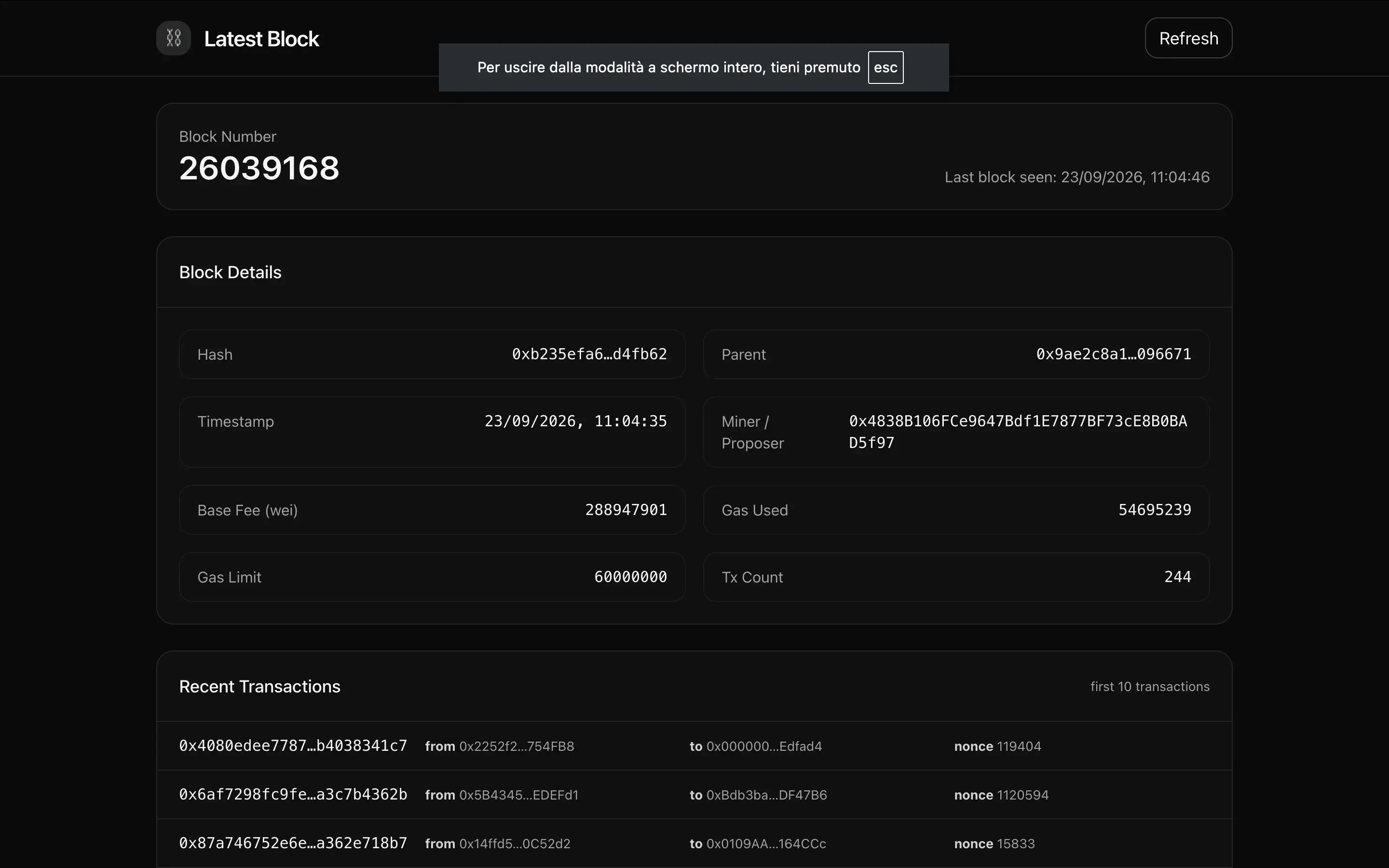The height and width of the screenshot is (868, 1389).
Task: Click recipient address 0xBdb3ba...DF47B6
Action: tap(767, 795)
